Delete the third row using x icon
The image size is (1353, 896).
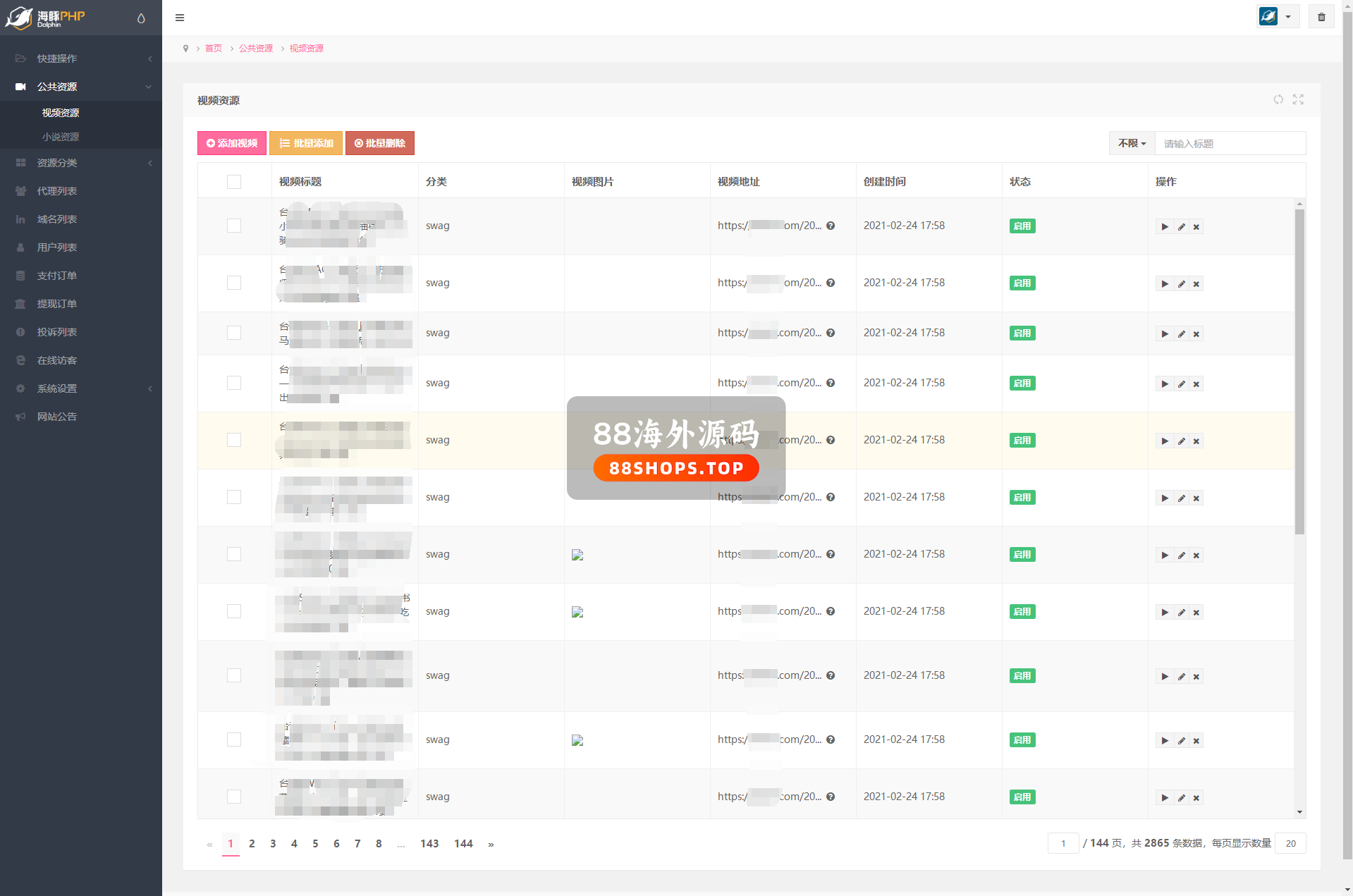(x=1196, y=334)
